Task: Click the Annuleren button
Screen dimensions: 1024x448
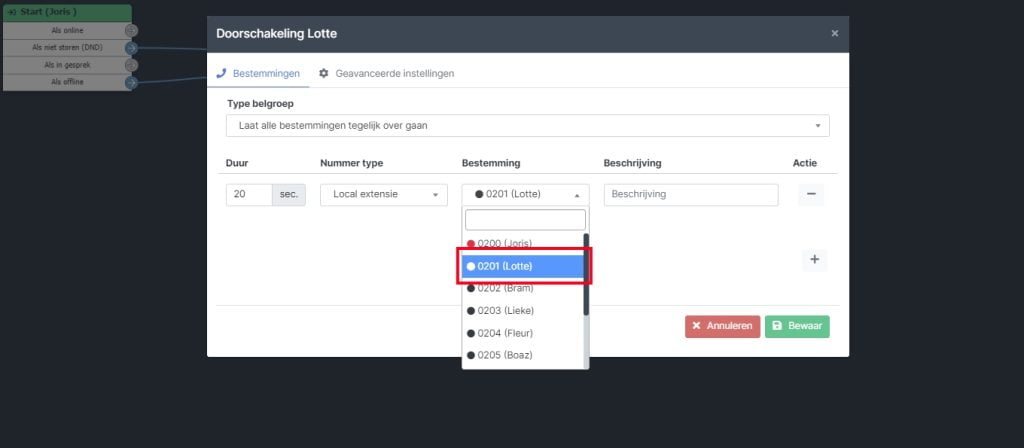Action: [722, 326]
